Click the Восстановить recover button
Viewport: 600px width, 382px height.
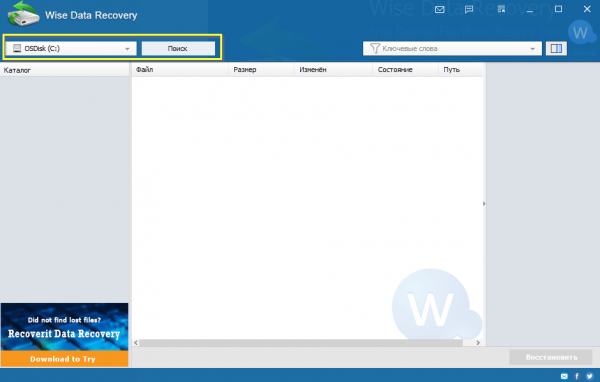point(551,357)
